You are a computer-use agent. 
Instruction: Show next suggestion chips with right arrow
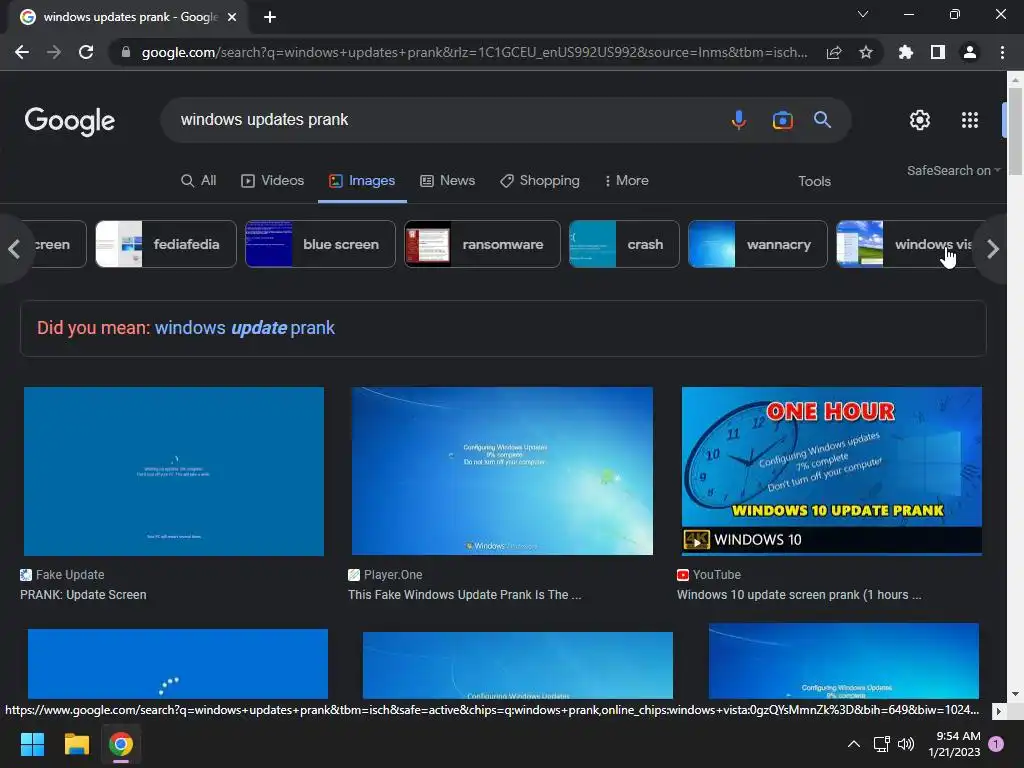[x=993, y=249]
